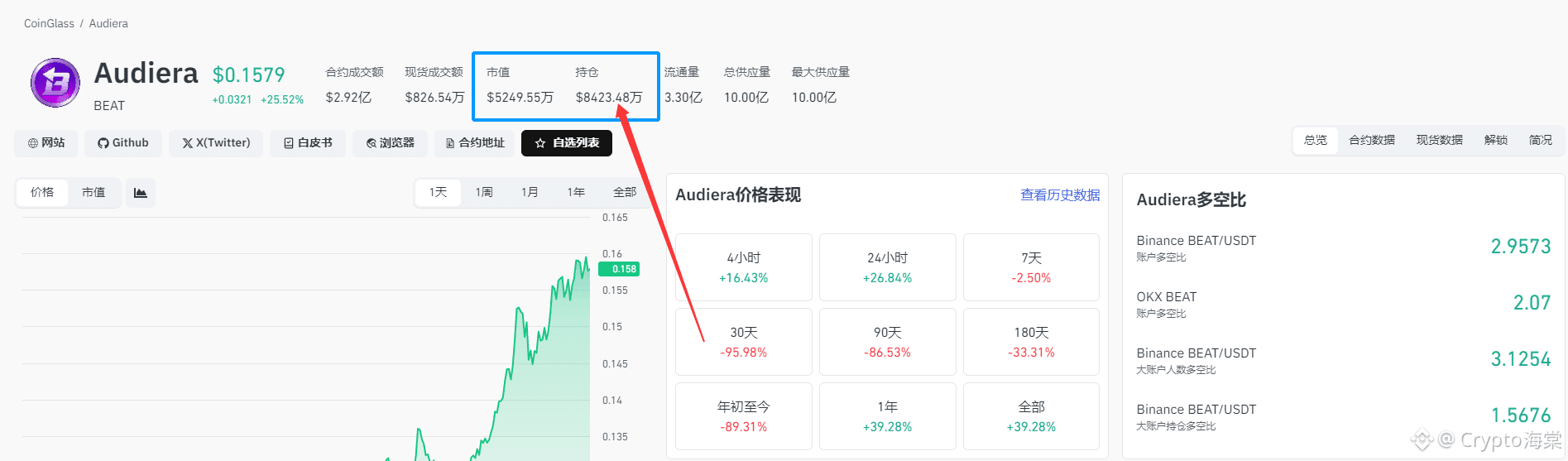The image size is (1568, 461).
Task: Open the X(Twitter) link button
Action: [x=216, y=143]
